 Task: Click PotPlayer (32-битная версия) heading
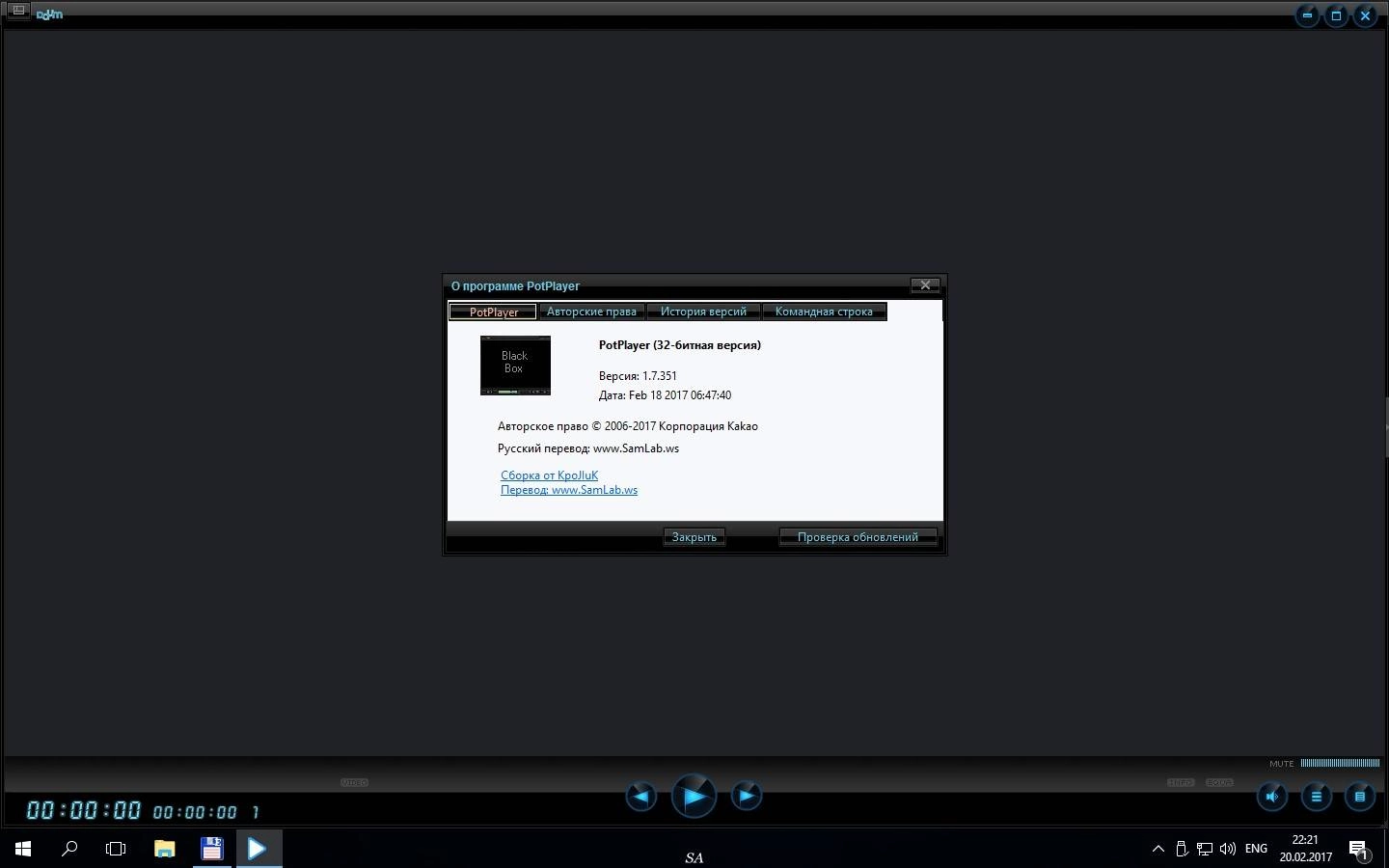(x=680, y=345)
